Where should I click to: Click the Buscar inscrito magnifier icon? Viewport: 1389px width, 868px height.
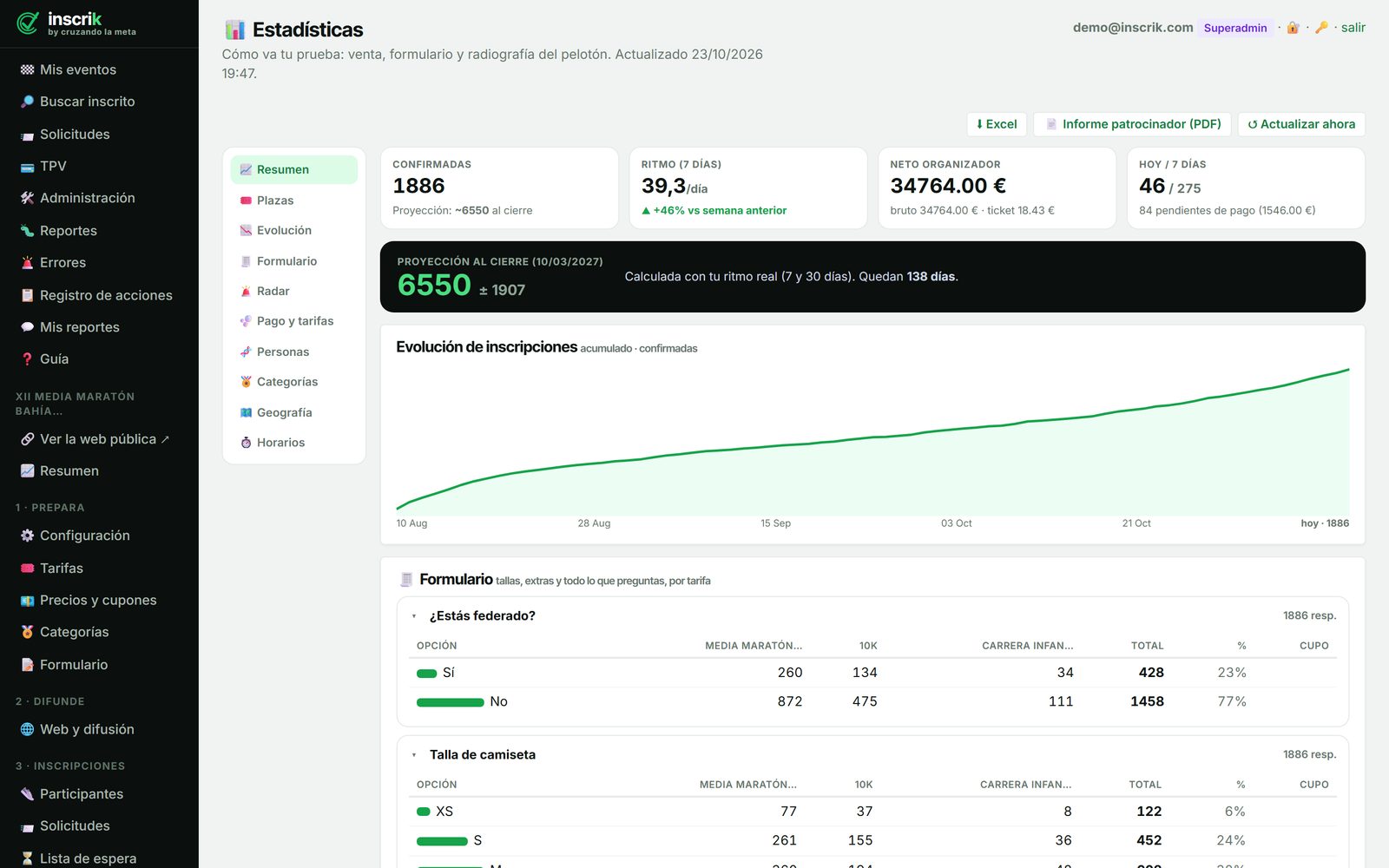28,102
